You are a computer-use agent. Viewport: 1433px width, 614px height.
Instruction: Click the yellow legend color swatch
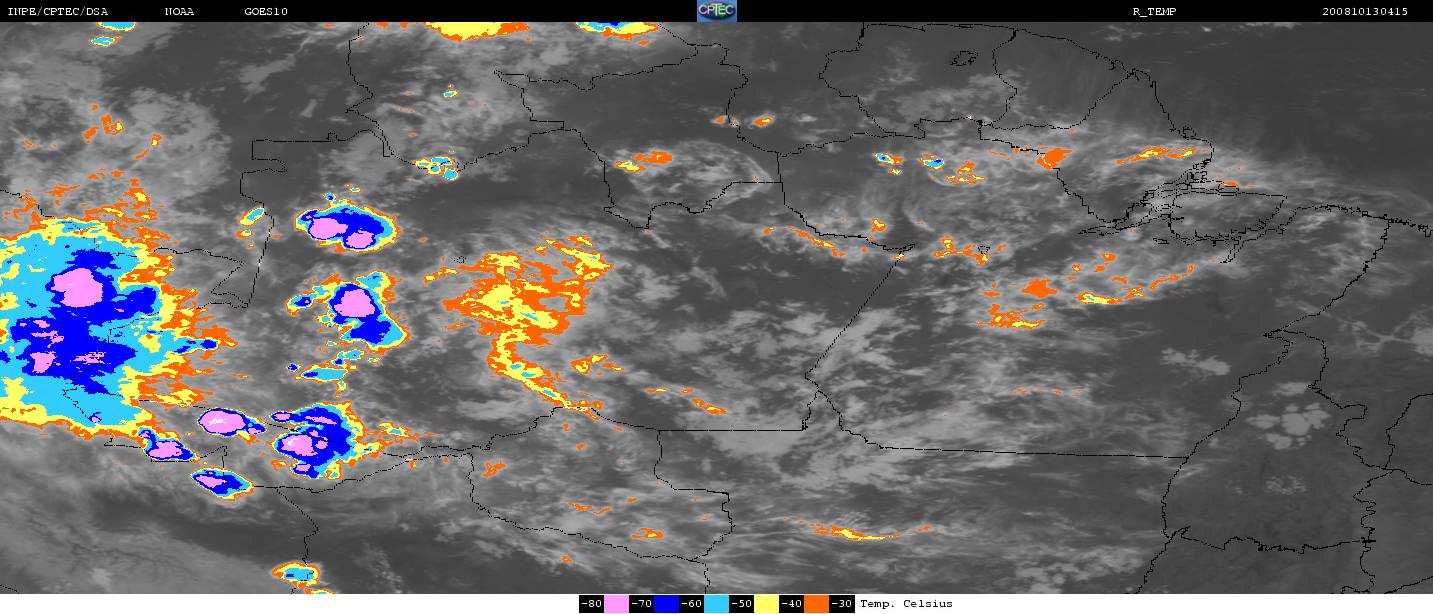point(766,604)
